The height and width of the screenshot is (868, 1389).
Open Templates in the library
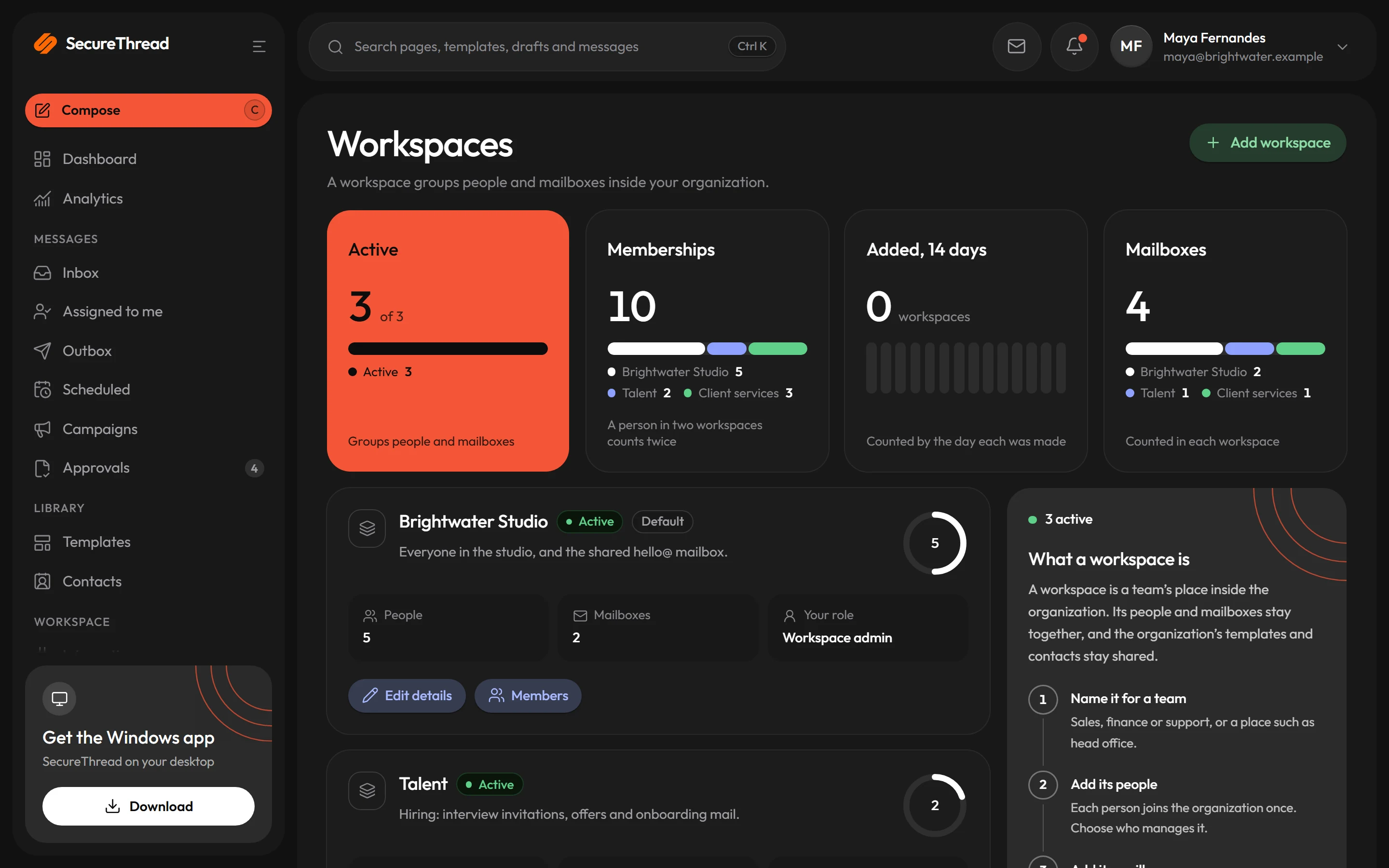tap(148, 542)
